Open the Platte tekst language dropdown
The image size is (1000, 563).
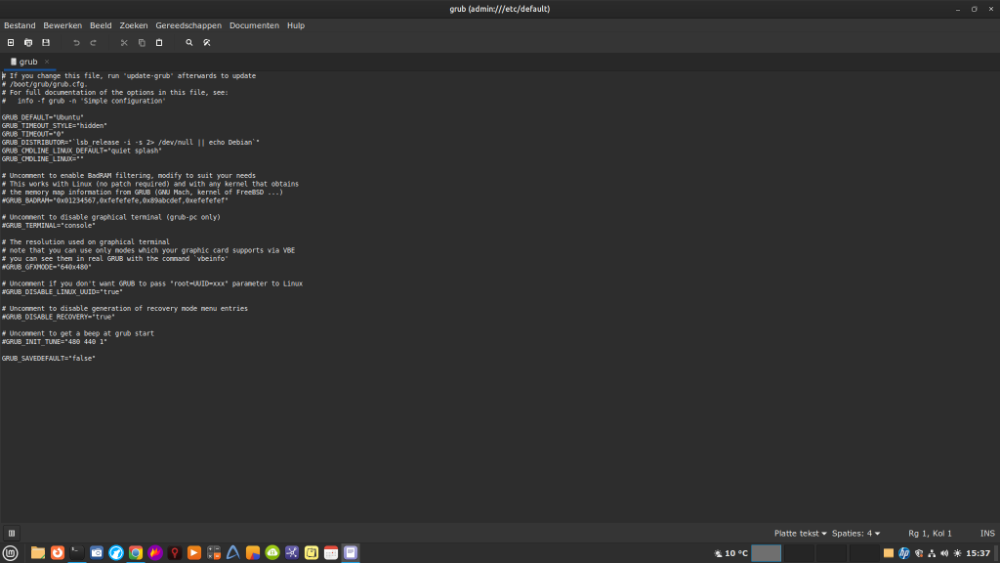coord(800,533)
